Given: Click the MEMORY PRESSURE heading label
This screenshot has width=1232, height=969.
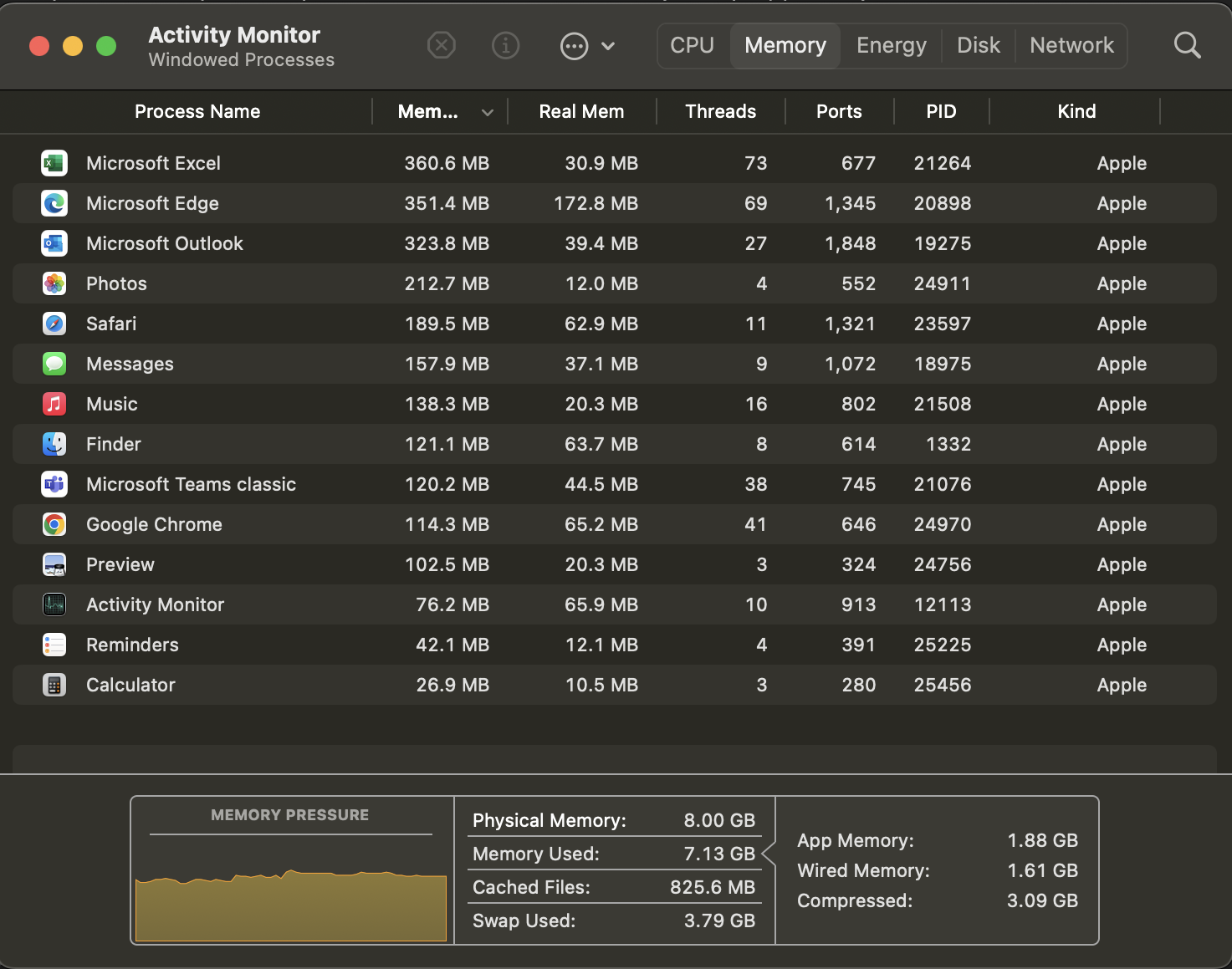Looking at the screenshot, I should [289, 814].
